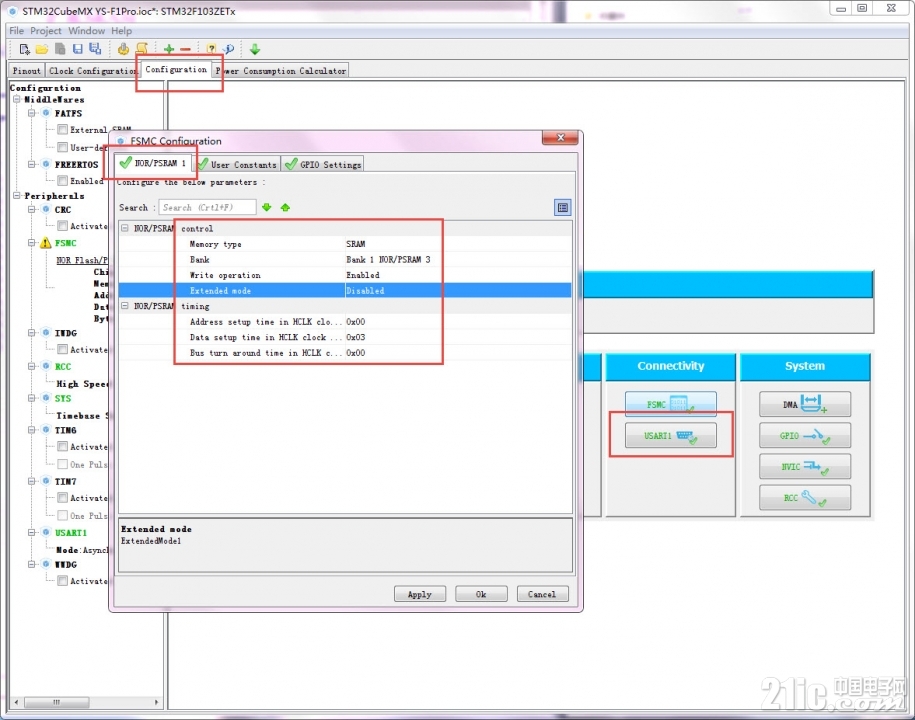Toggle the TIM6 One Pulse checkbox
Image resolution: width=915 pixels, height=720 pixels.
click(x=62, y=464)
